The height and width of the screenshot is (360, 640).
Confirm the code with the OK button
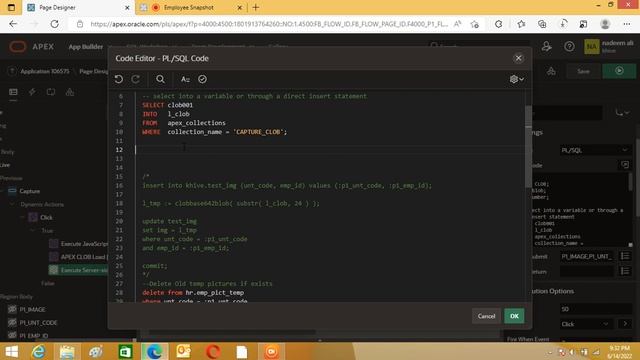[514, 316]
